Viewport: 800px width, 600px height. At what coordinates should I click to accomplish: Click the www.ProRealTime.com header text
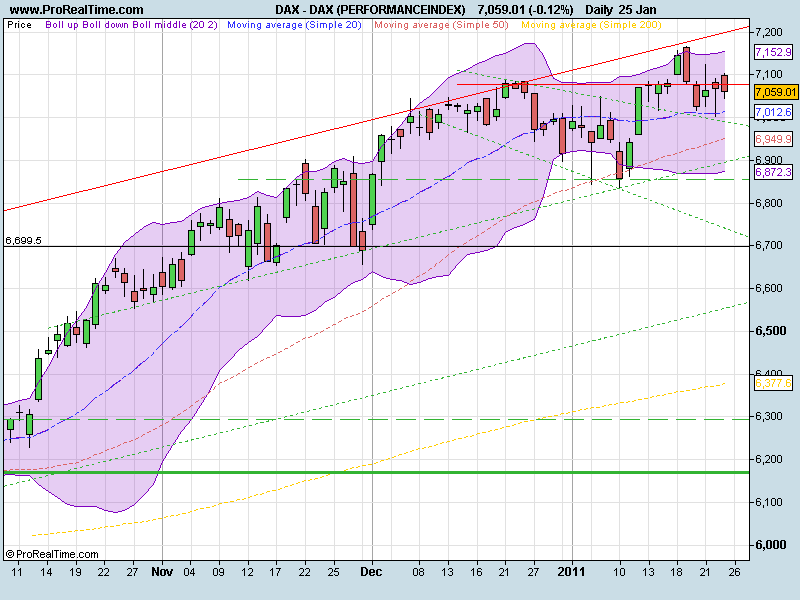click(x=77, y=10)
